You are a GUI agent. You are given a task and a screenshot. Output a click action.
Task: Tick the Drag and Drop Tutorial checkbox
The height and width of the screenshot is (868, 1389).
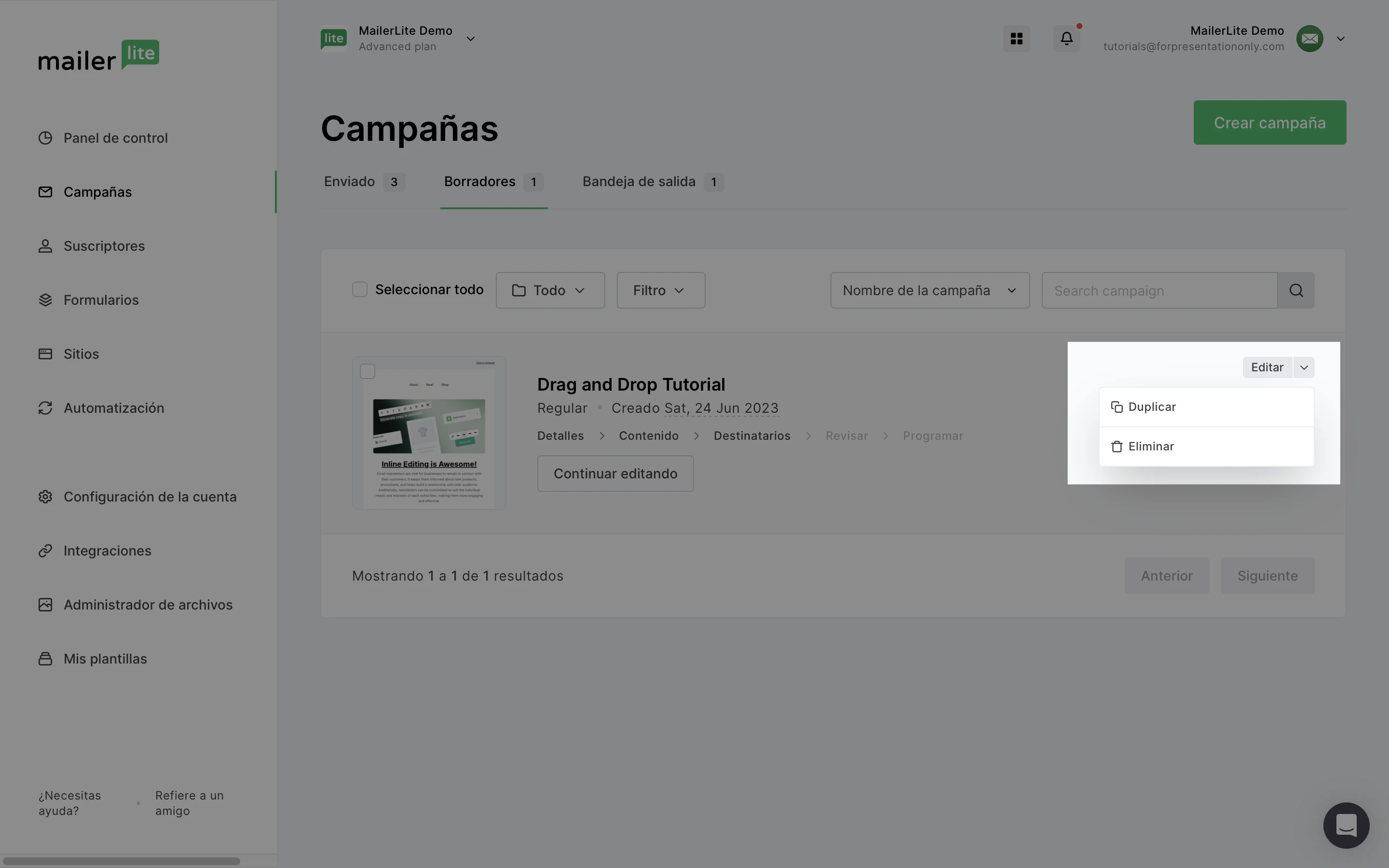(368, 371)
